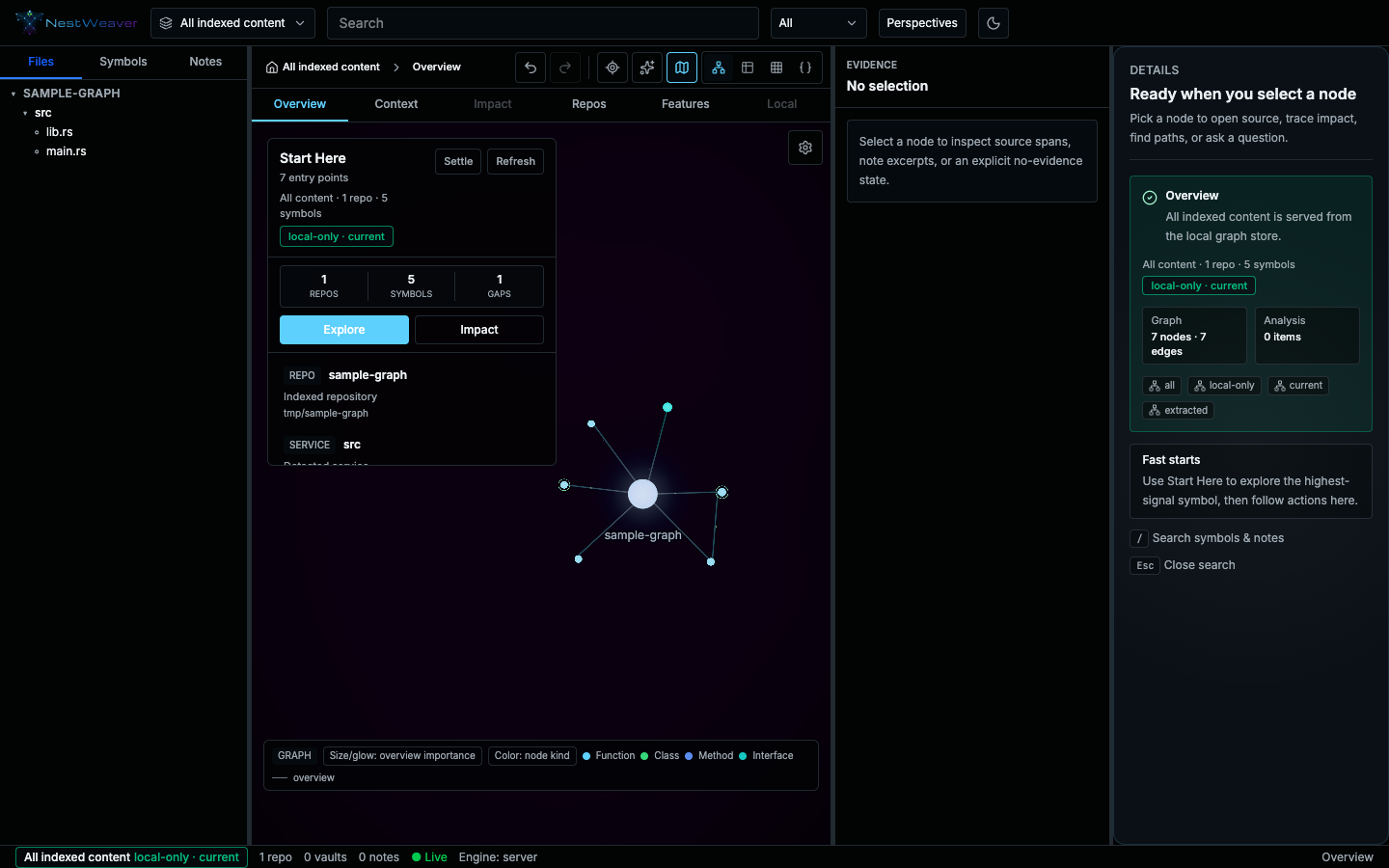Click the Method legend color dot
Viewport: 1389px width, 868px height.
(689, 756)
